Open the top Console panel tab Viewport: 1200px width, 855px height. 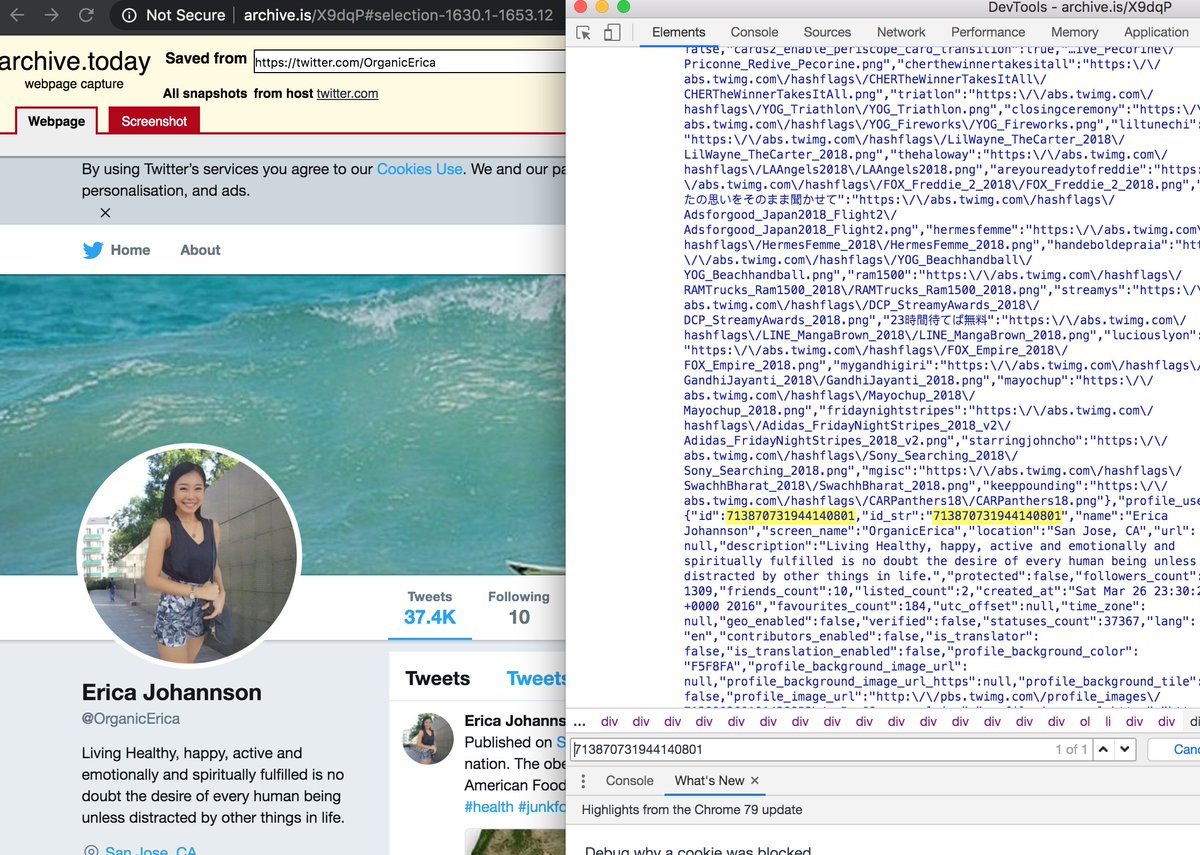754,32
